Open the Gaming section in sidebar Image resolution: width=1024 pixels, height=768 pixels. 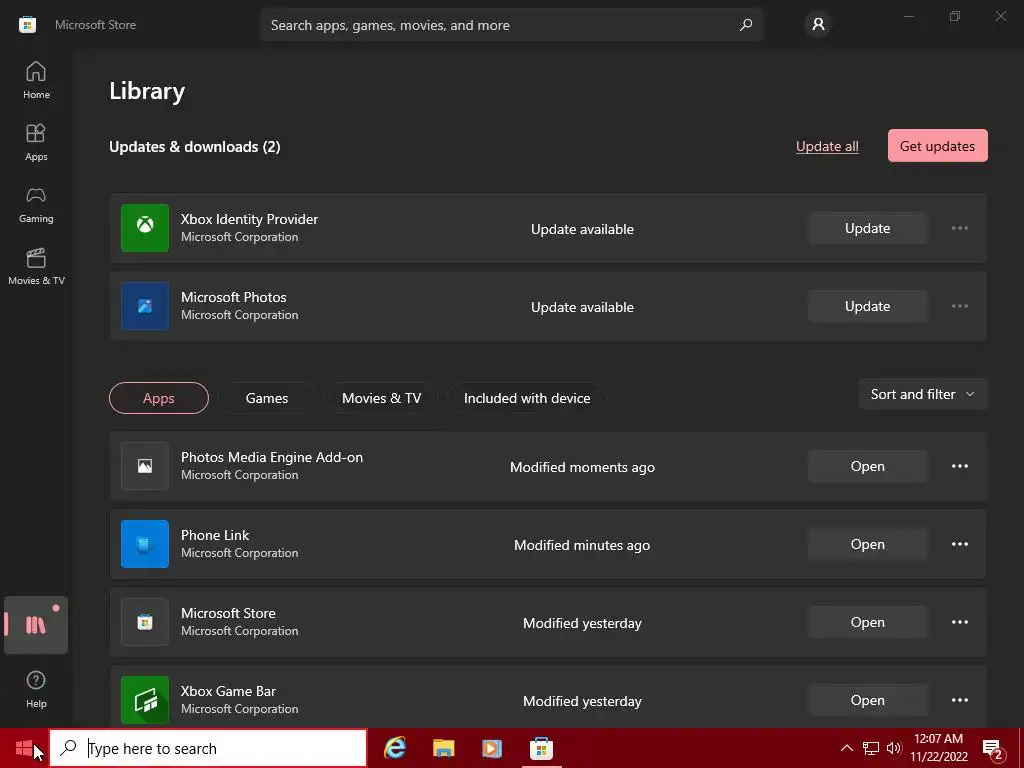[x=36, y=204]
